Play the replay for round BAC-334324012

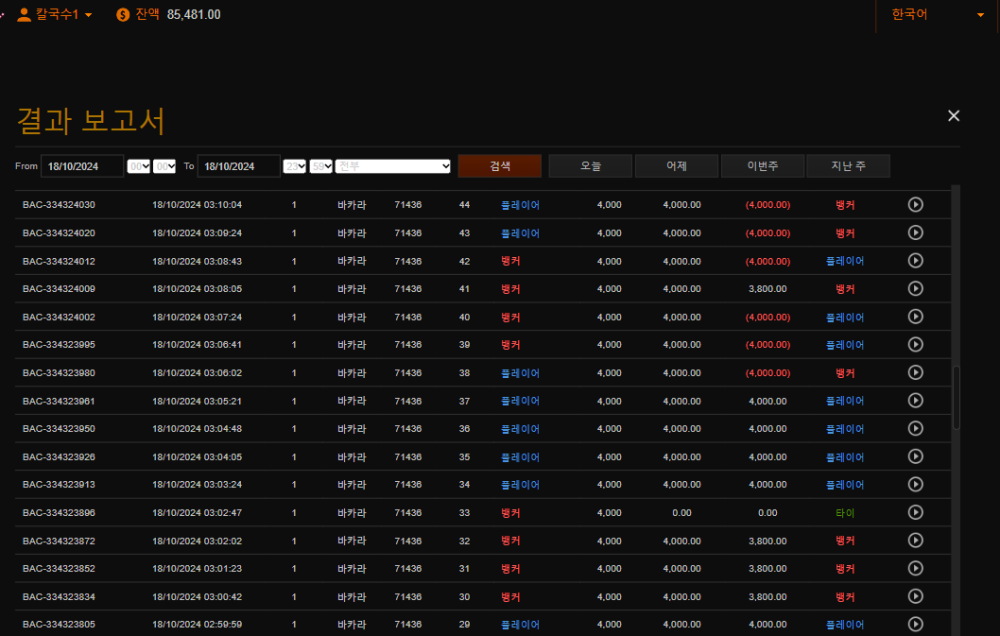[915, 261]
